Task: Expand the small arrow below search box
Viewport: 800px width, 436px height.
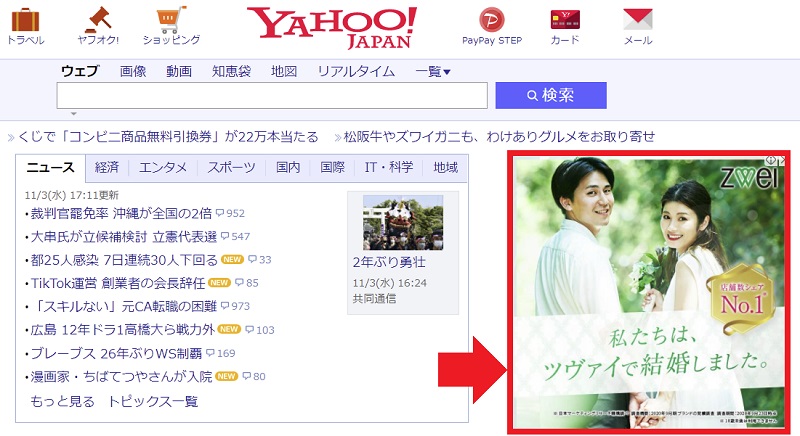Action: click(x=74, y=114)
